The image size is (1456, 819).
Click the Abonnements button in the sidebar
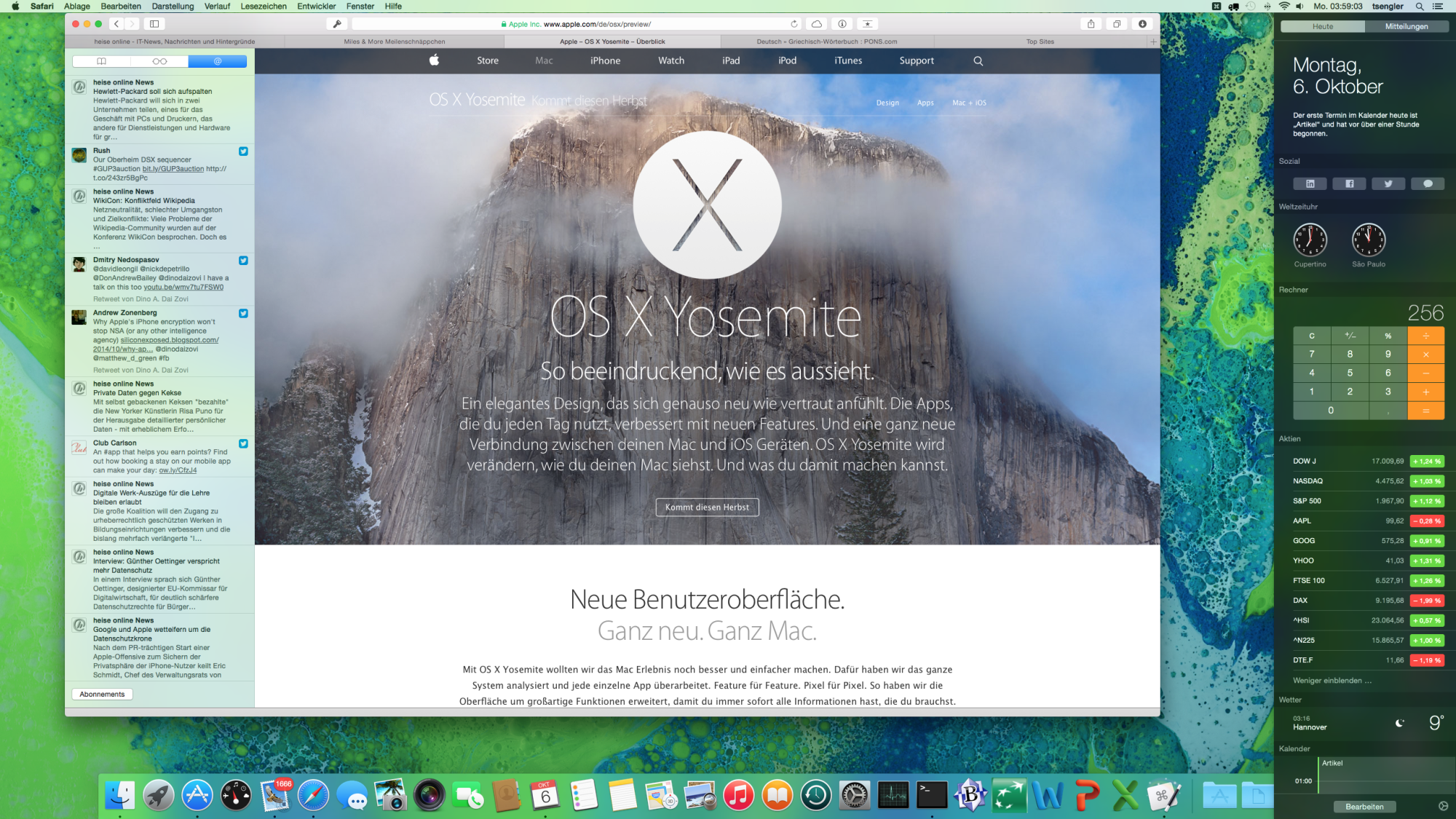click(102, 695)
